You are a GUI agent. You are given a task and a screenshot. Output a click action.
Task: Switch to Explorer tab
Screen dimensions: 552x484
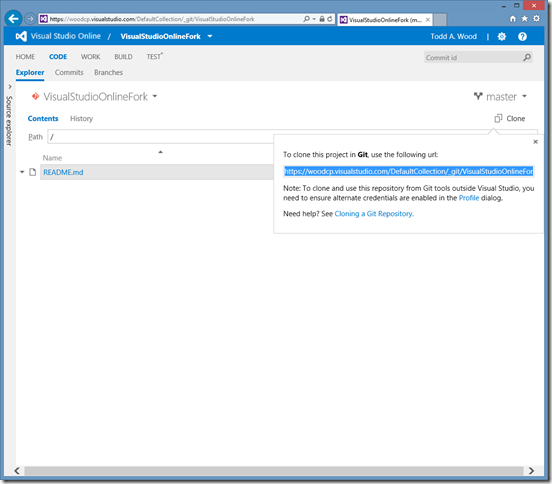pyautogui.click(x=30, y=73)
